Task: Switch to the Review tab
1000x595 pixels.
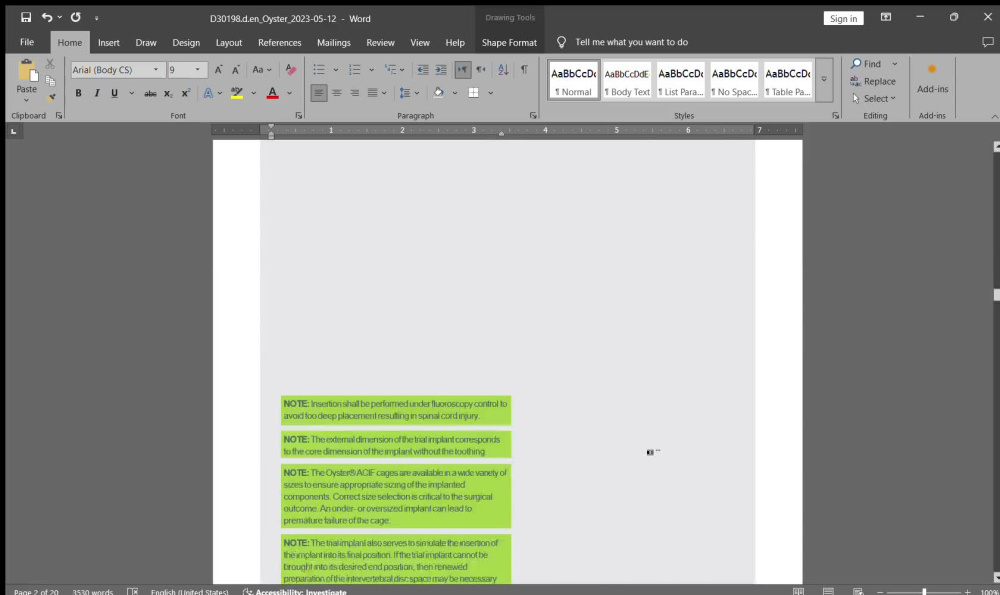Action: 380,43
